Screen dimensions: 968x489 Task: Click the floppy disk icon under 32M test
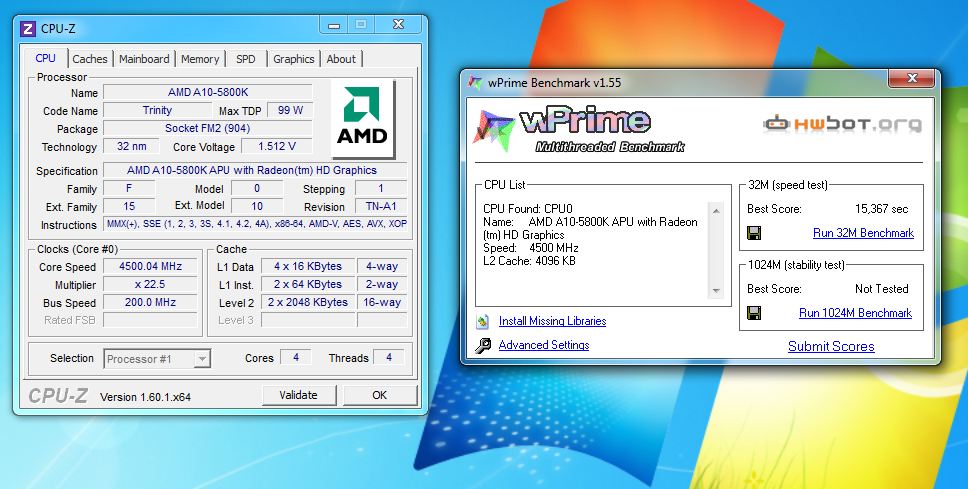754,233
